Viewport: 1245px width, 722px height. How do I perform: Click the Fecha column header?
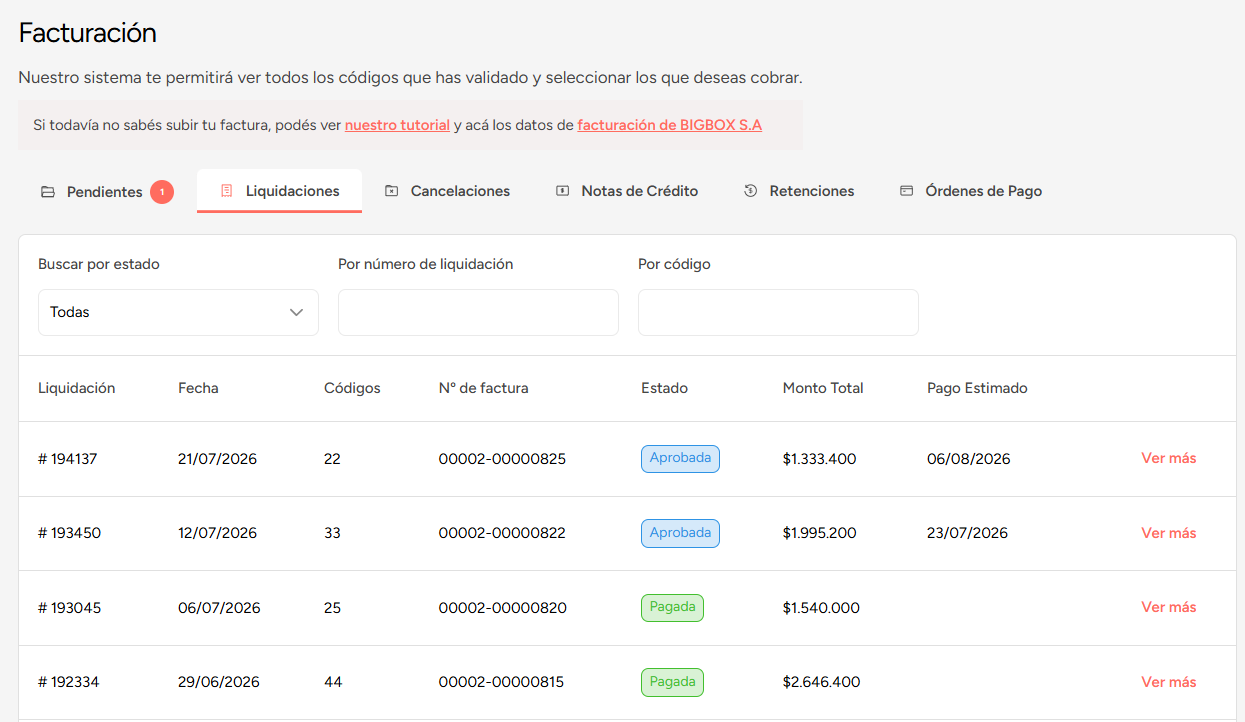click(198, 388)
